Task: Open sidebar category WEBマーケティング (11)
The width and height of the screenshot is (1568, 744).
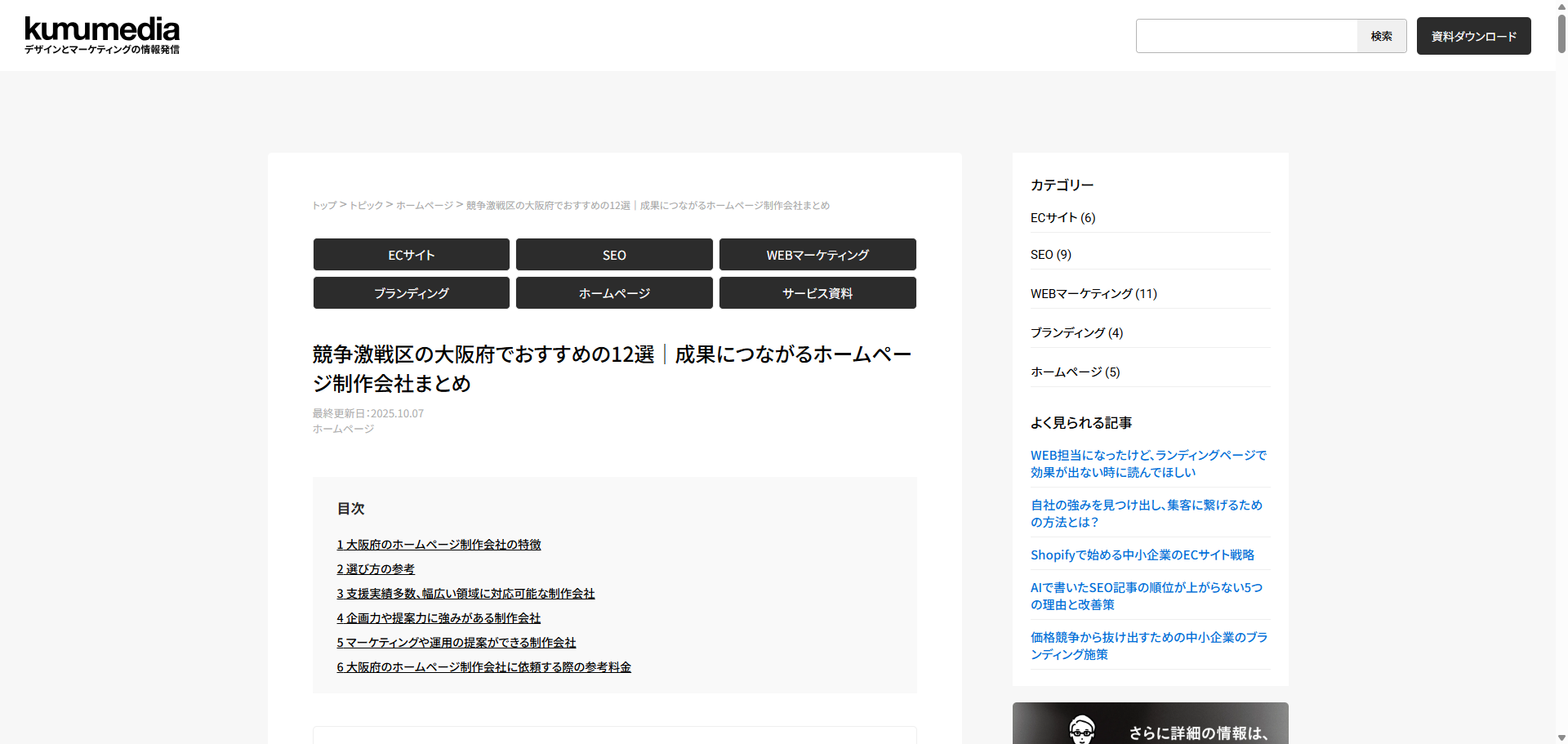Action: pos(1094,293)
